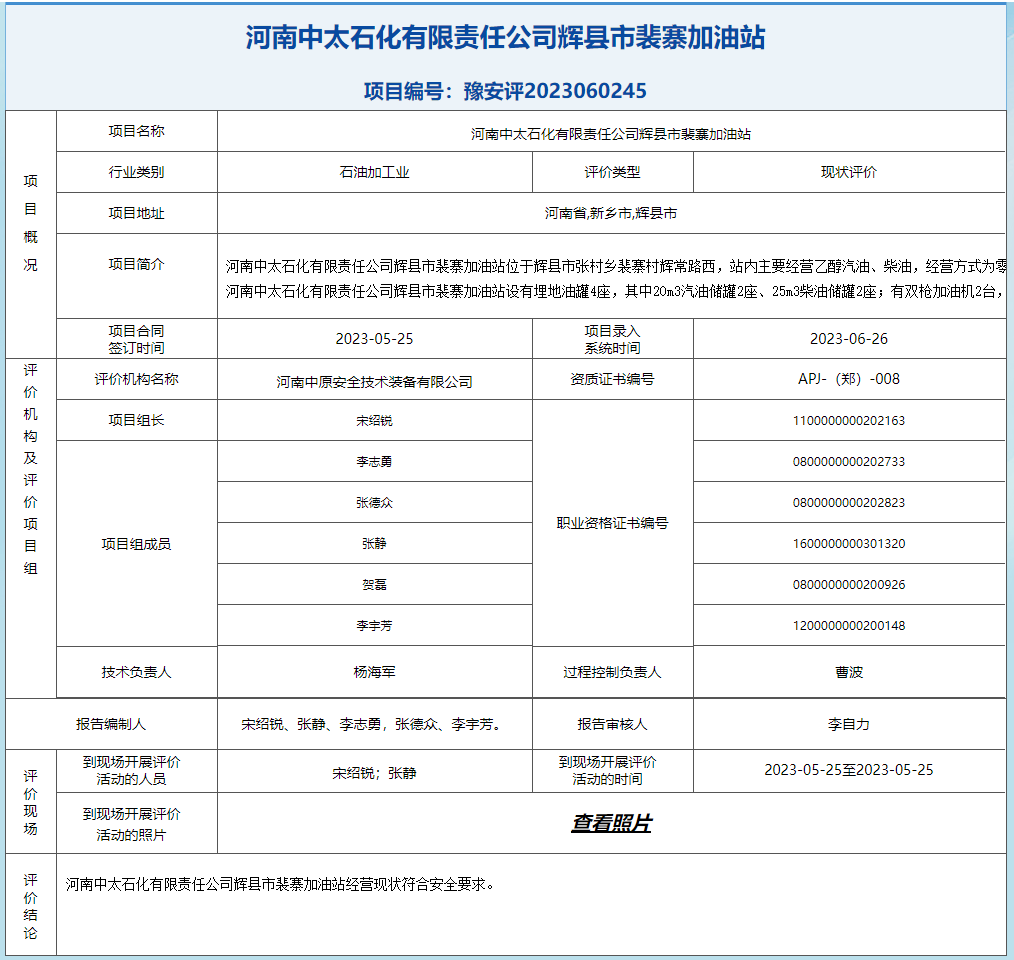Click the 评价现场 section header
The height and width of the screenshot is (960, 1014).
[30, 802]
